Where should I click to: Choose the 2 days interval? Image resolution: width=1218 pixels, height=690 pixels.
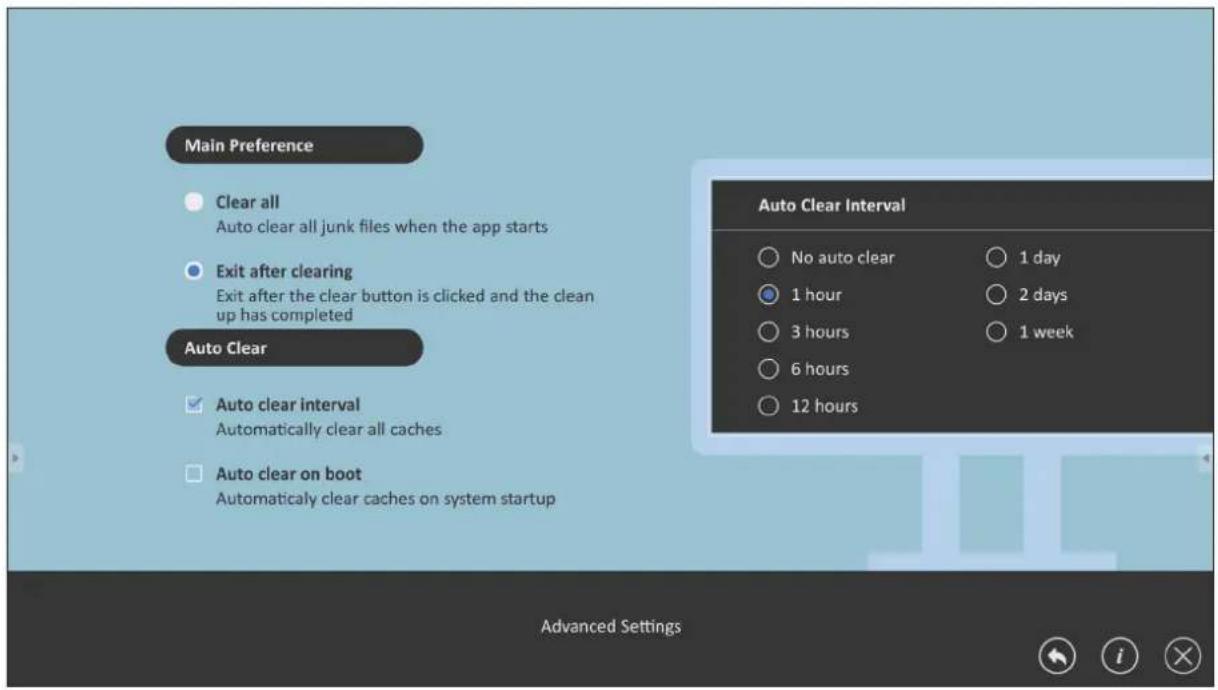pos(996,295)
